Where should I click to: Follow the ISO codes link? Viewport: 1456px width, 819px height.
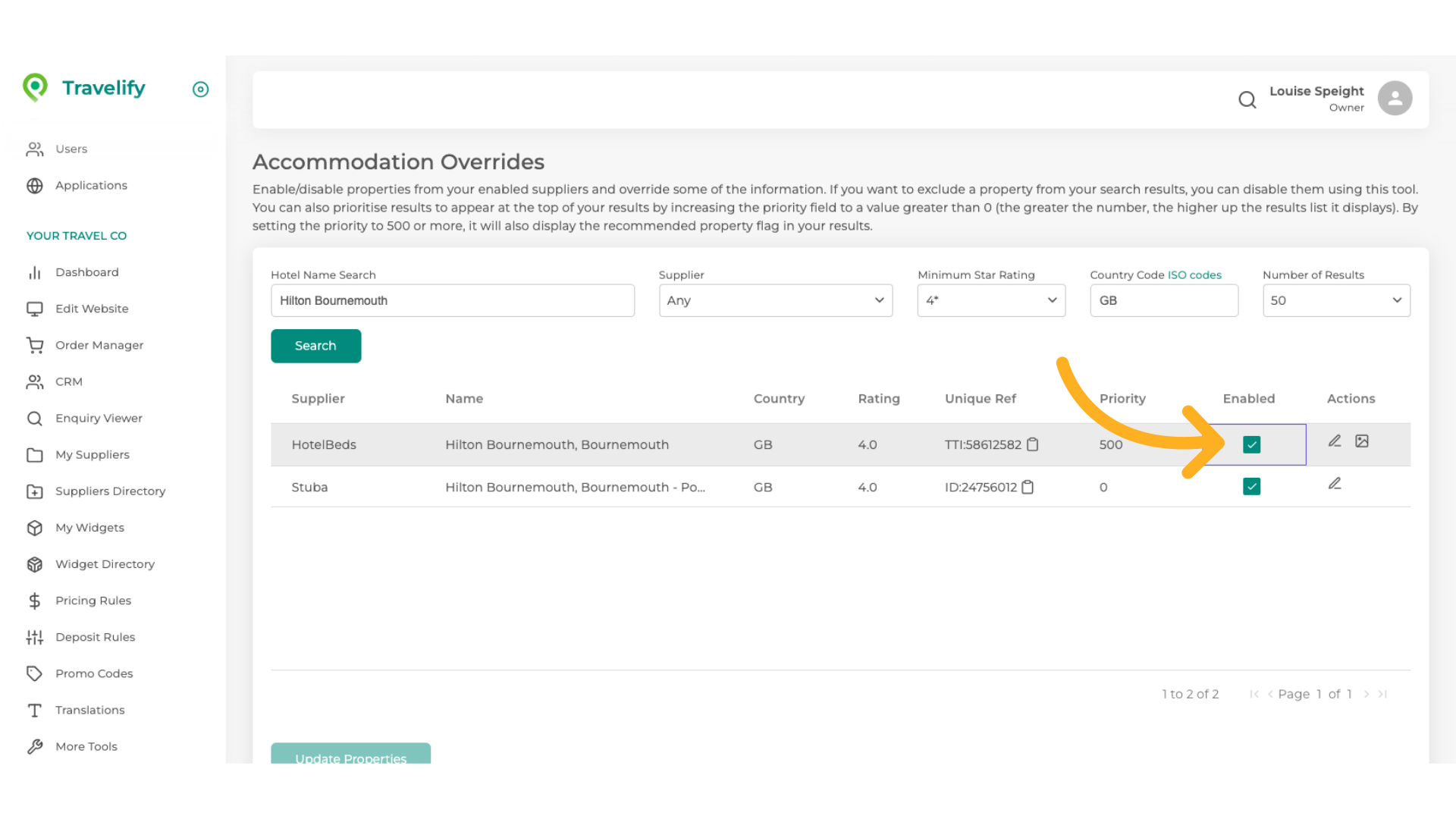pos(1194,275)
